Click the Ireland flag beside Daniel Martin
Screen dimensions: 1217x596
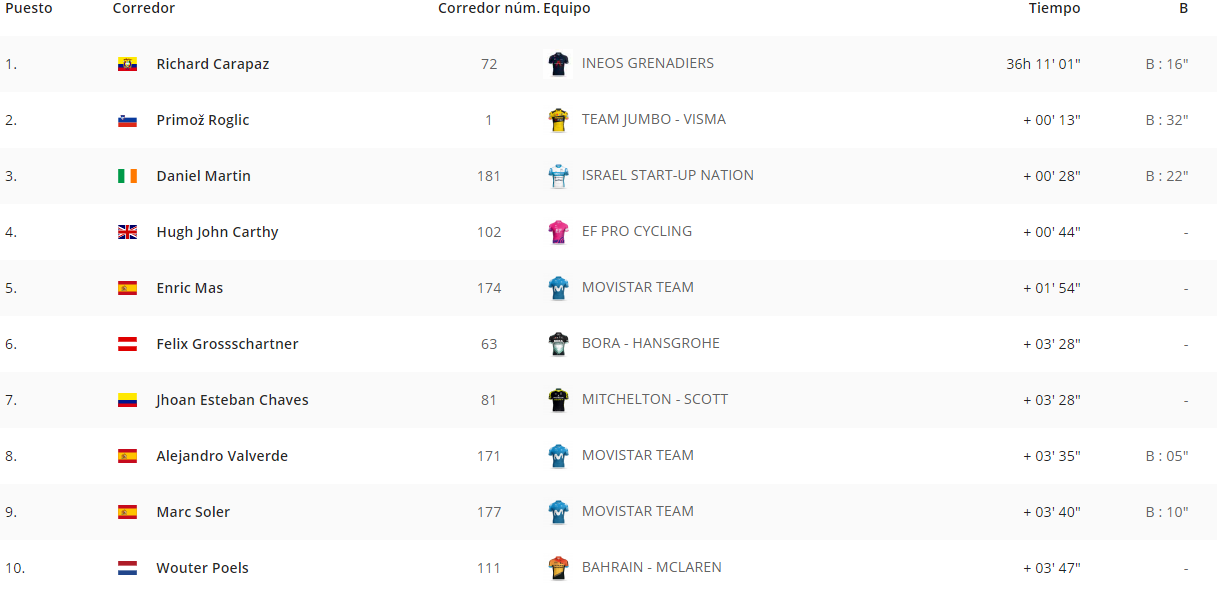[x=127, y=176]
